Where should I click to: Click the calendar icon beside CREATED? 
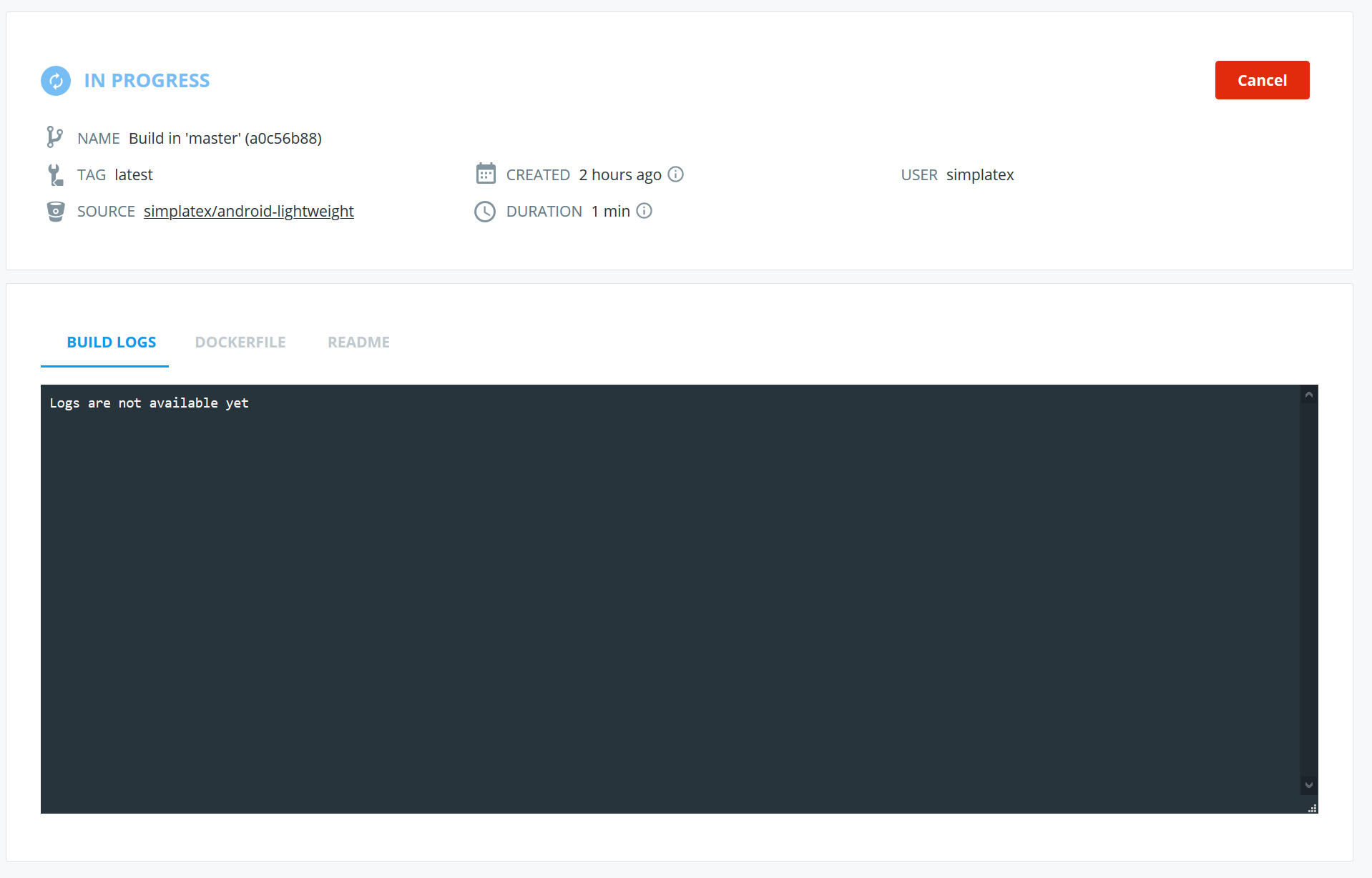[486, 174]
